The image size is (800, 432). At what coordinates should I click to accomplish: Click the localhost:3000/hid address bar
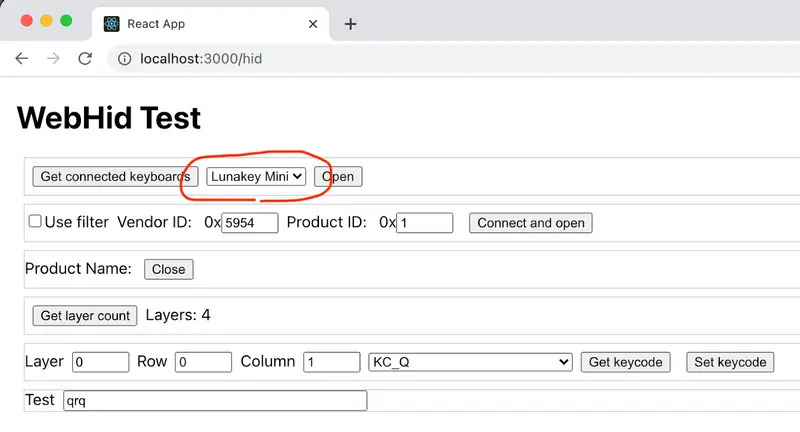point(454,59)
